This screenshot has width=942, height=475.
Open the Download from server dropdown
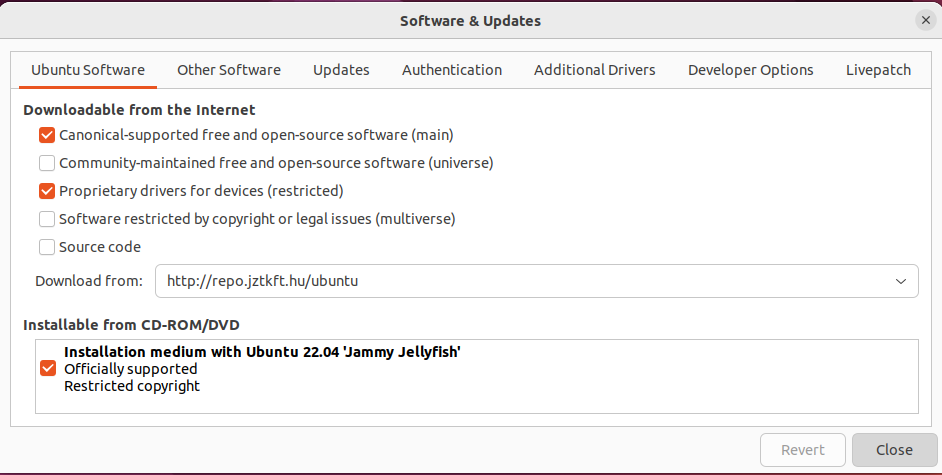[x=536, y=281]
